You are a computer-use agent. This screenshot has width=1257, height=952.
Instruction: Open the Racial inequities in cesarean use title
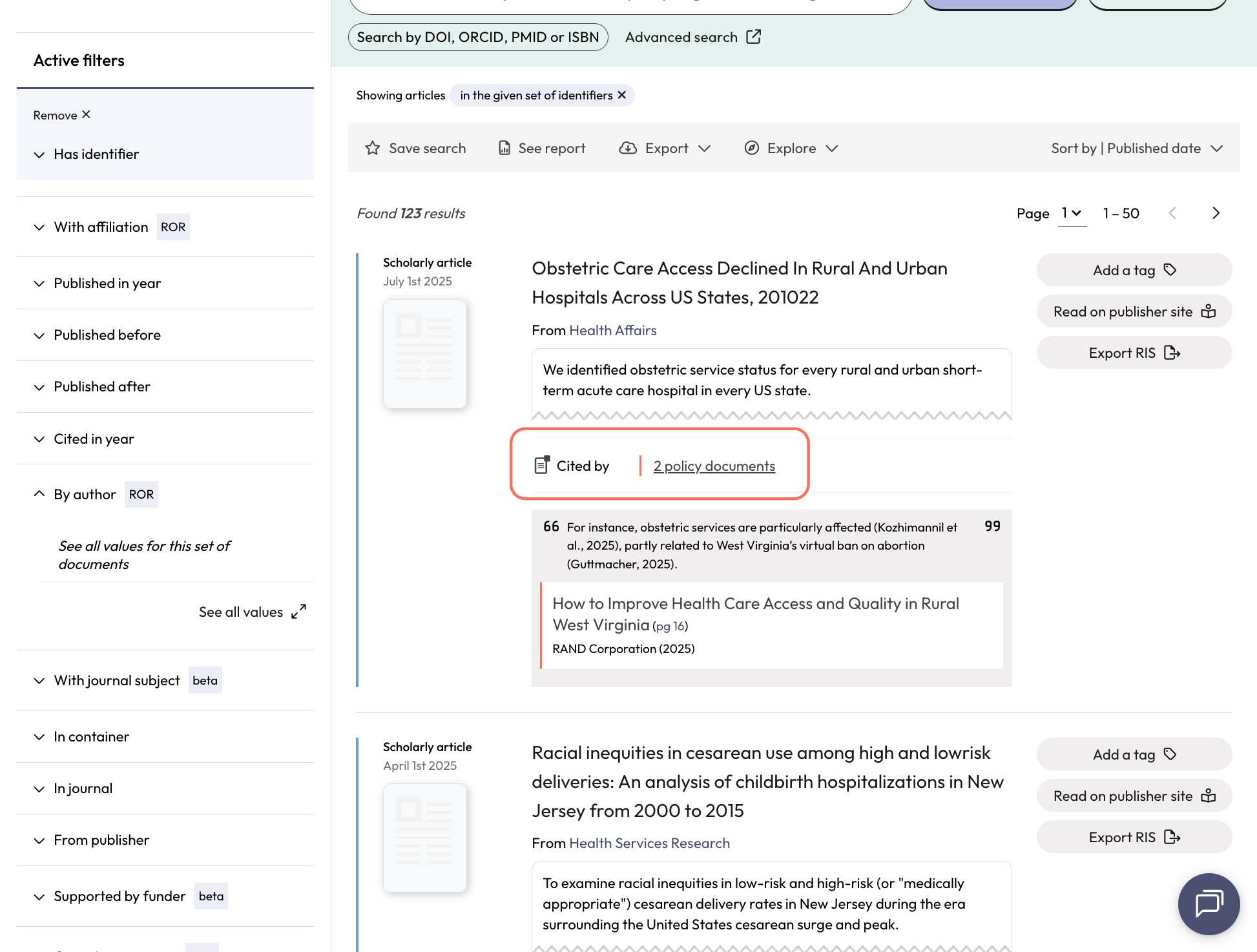tap(767, 781)
